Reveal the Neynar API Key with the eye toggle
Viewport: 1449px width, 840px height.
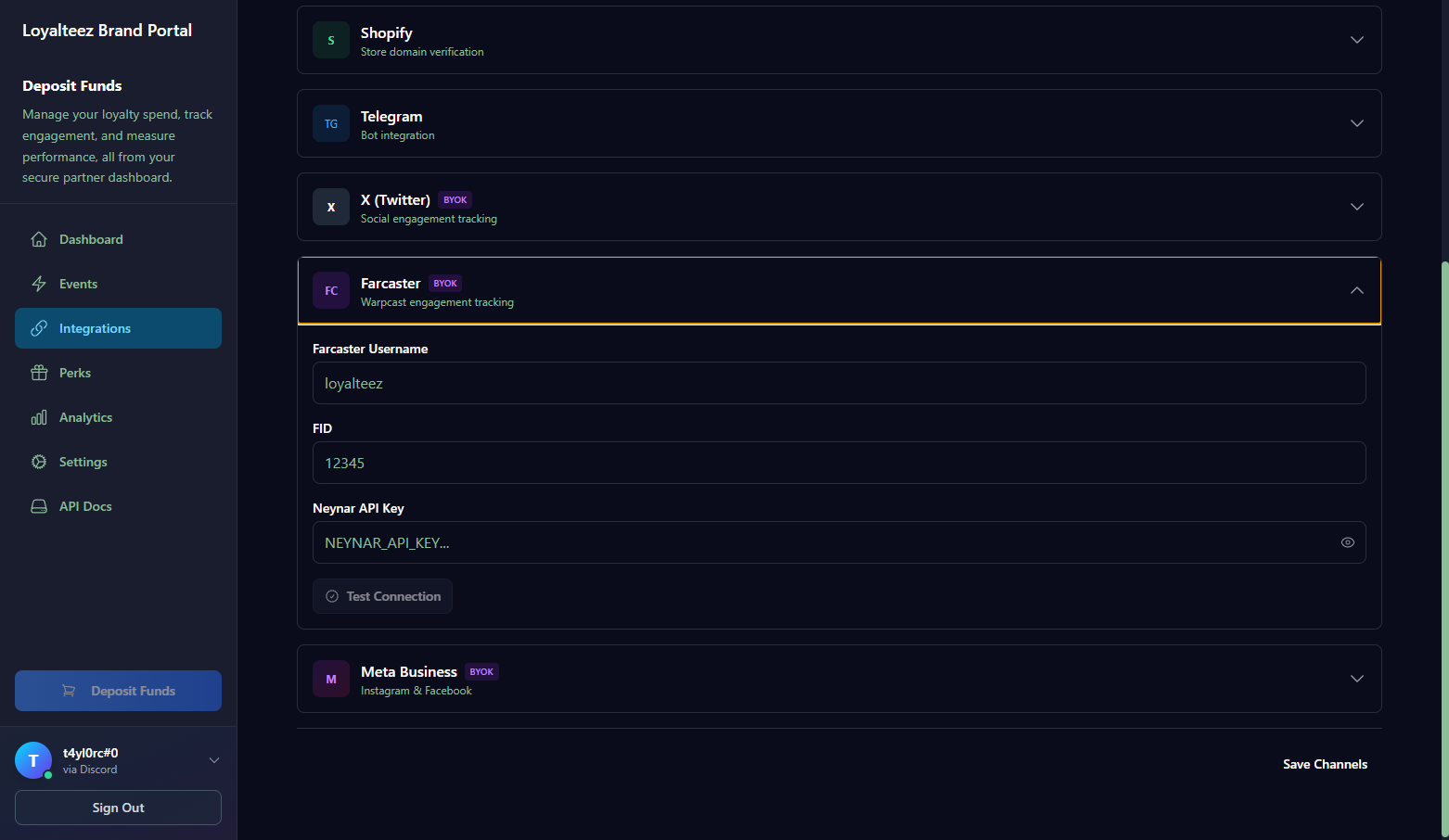[1347, 541]
